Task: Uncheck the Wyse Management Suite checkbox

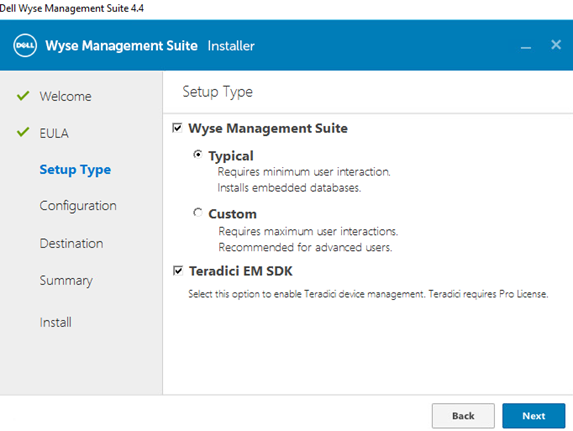Action: (177, 128)
